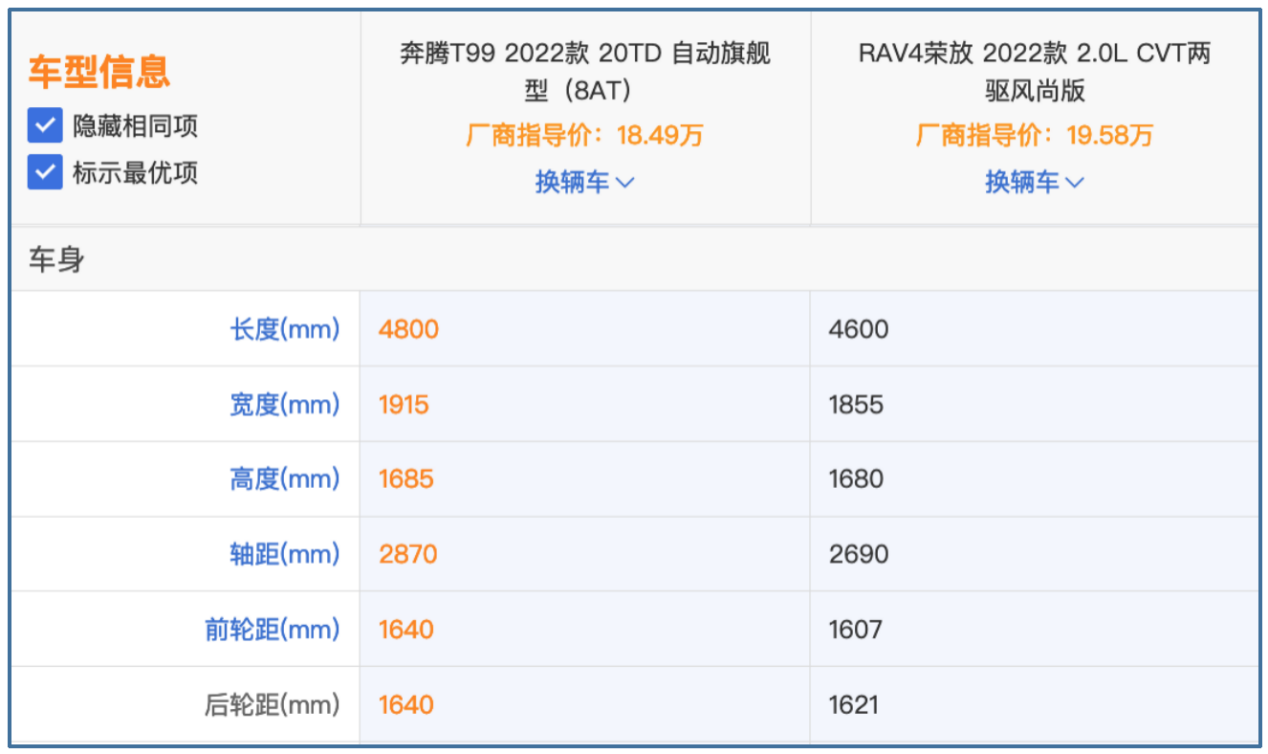
Task: Click the 车身 section header
Action: pyautogui.click(x=57, y=260)
